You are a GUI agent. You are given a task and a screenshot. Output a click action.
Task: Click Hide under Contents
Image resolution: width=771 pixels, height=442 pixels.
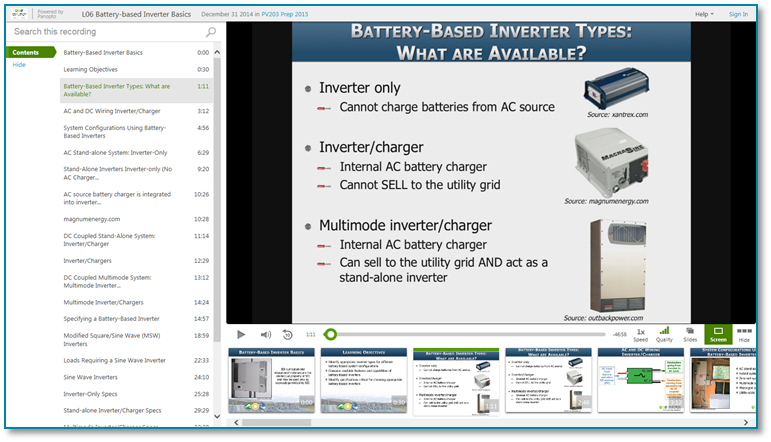(19, 65)
